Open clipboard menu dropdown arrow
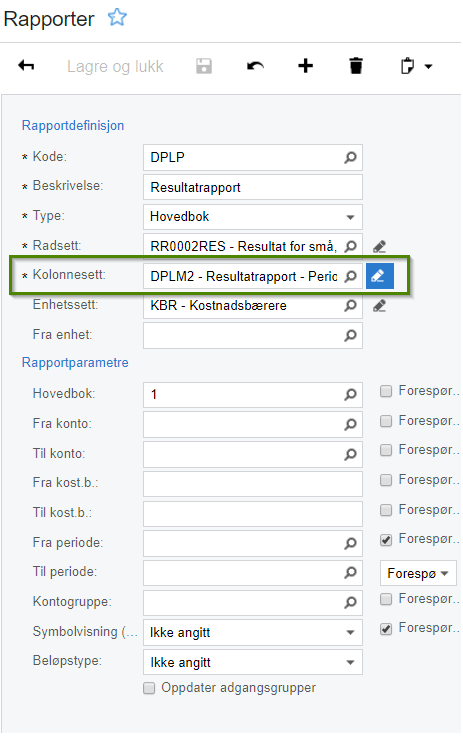The image size is (463, 737). (428, 67)
